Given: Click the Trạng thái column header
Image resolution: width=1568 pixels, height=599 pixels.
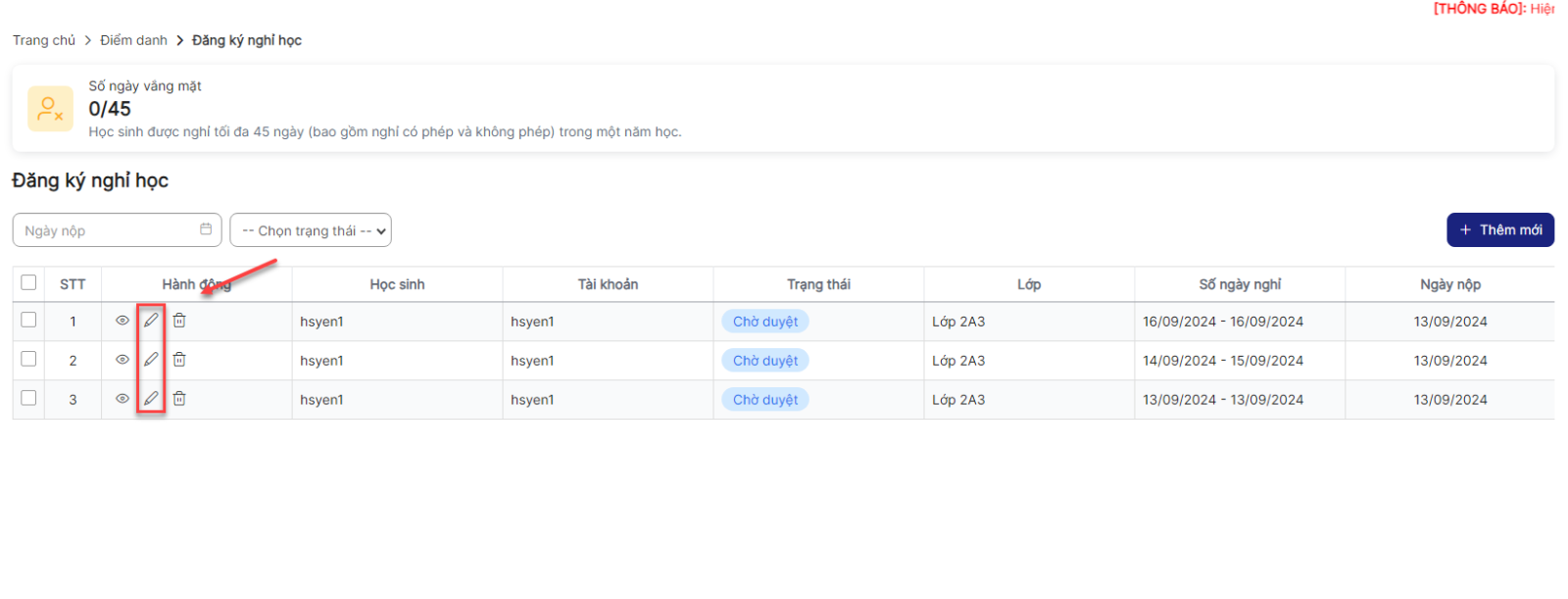Looking at the screenshot, I should pos(818,284).
